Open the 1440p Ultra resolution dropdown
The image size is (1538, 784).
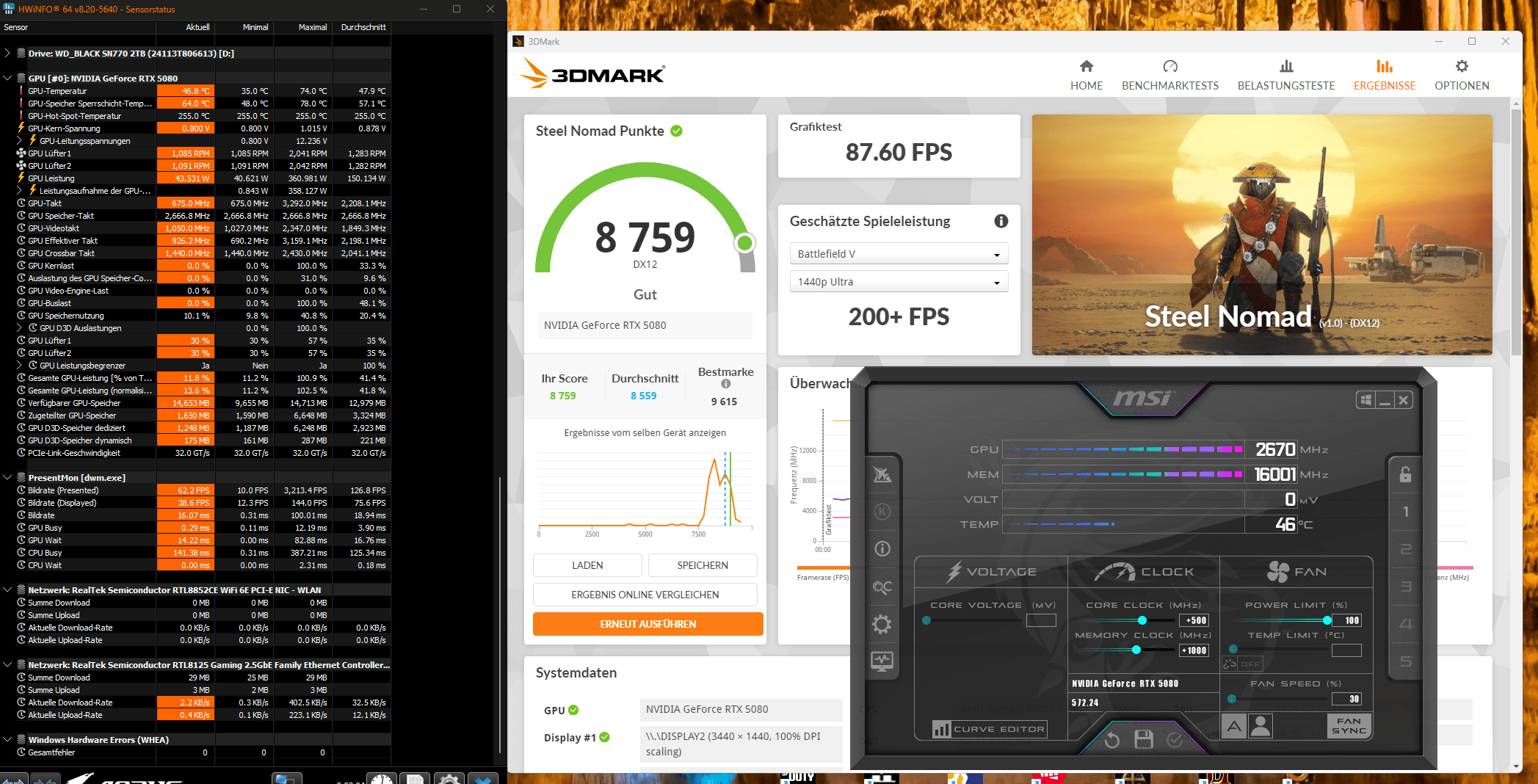point(899,282)
